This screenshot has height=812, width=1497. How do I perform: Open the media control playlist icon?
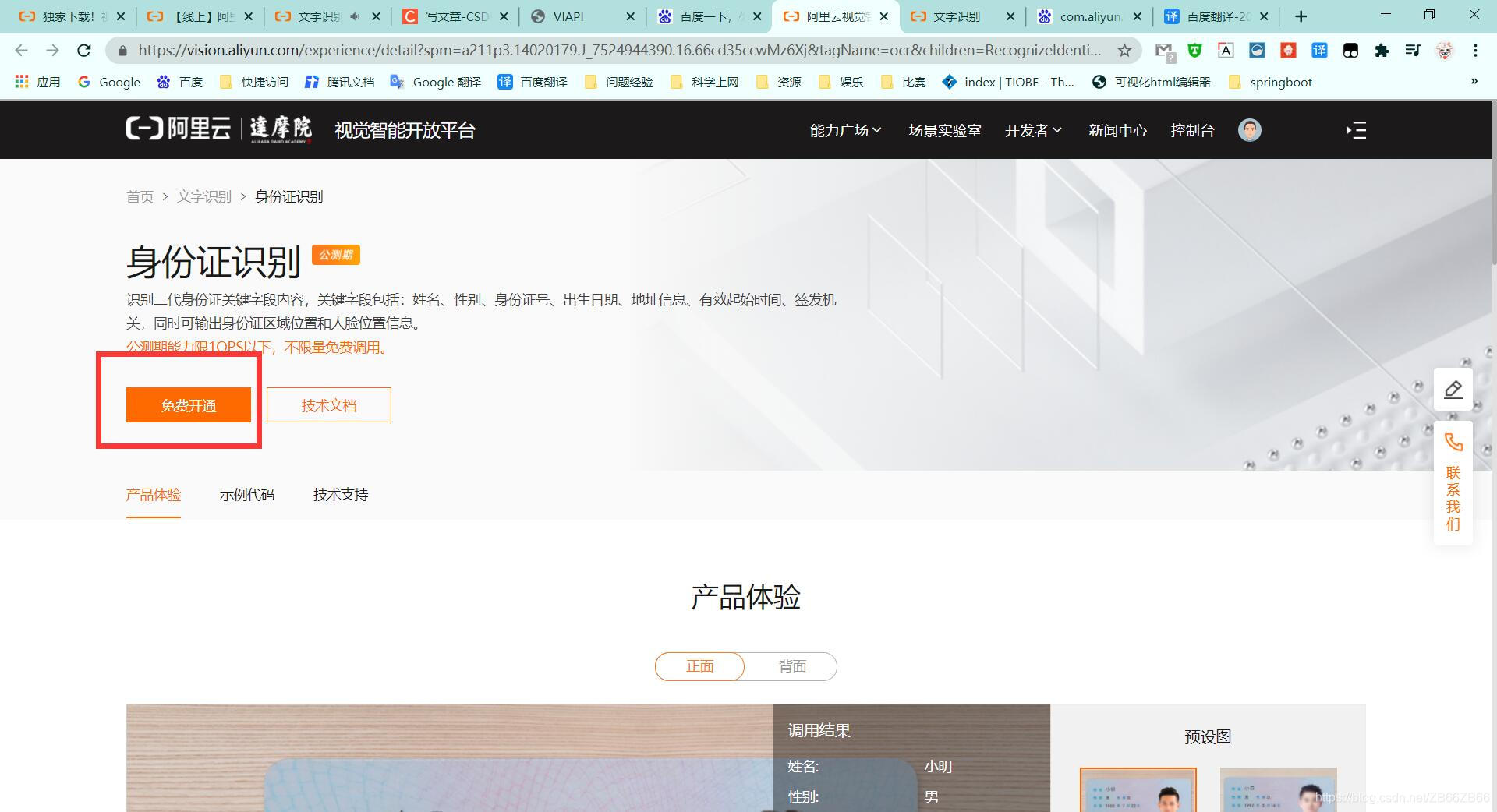tap(1413, 51)
